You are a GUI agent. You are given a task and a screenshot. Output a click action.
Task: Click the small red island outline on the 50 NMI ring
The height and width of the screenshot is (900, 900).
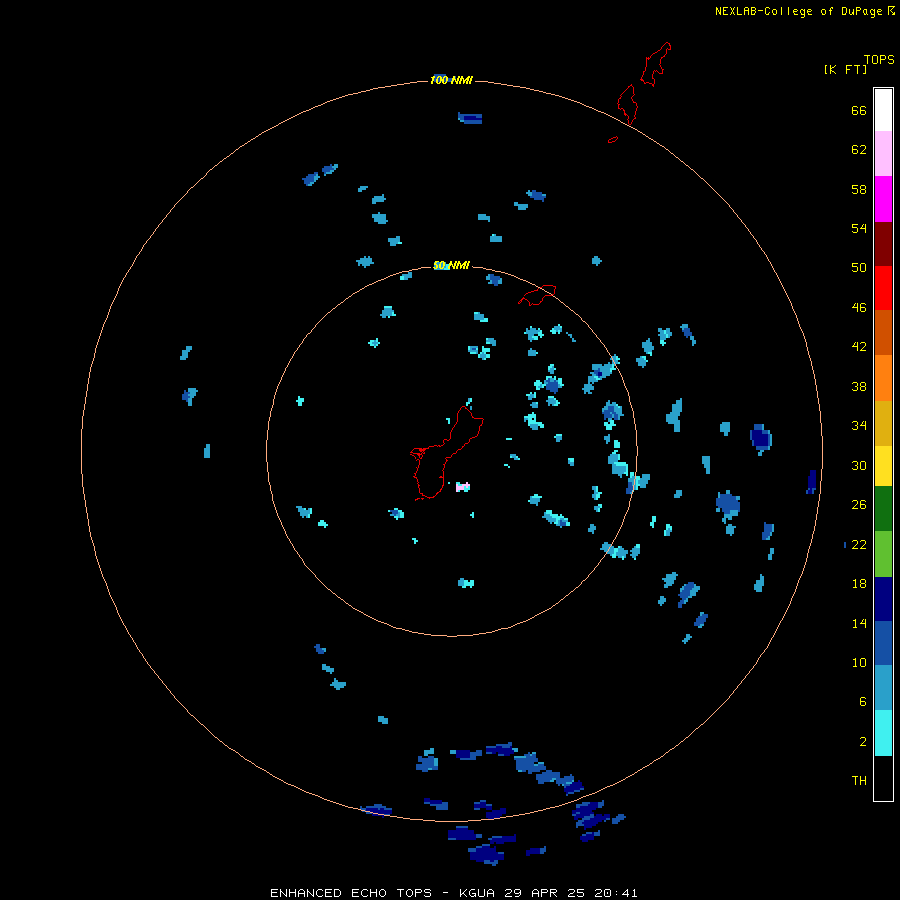point(537,295)
